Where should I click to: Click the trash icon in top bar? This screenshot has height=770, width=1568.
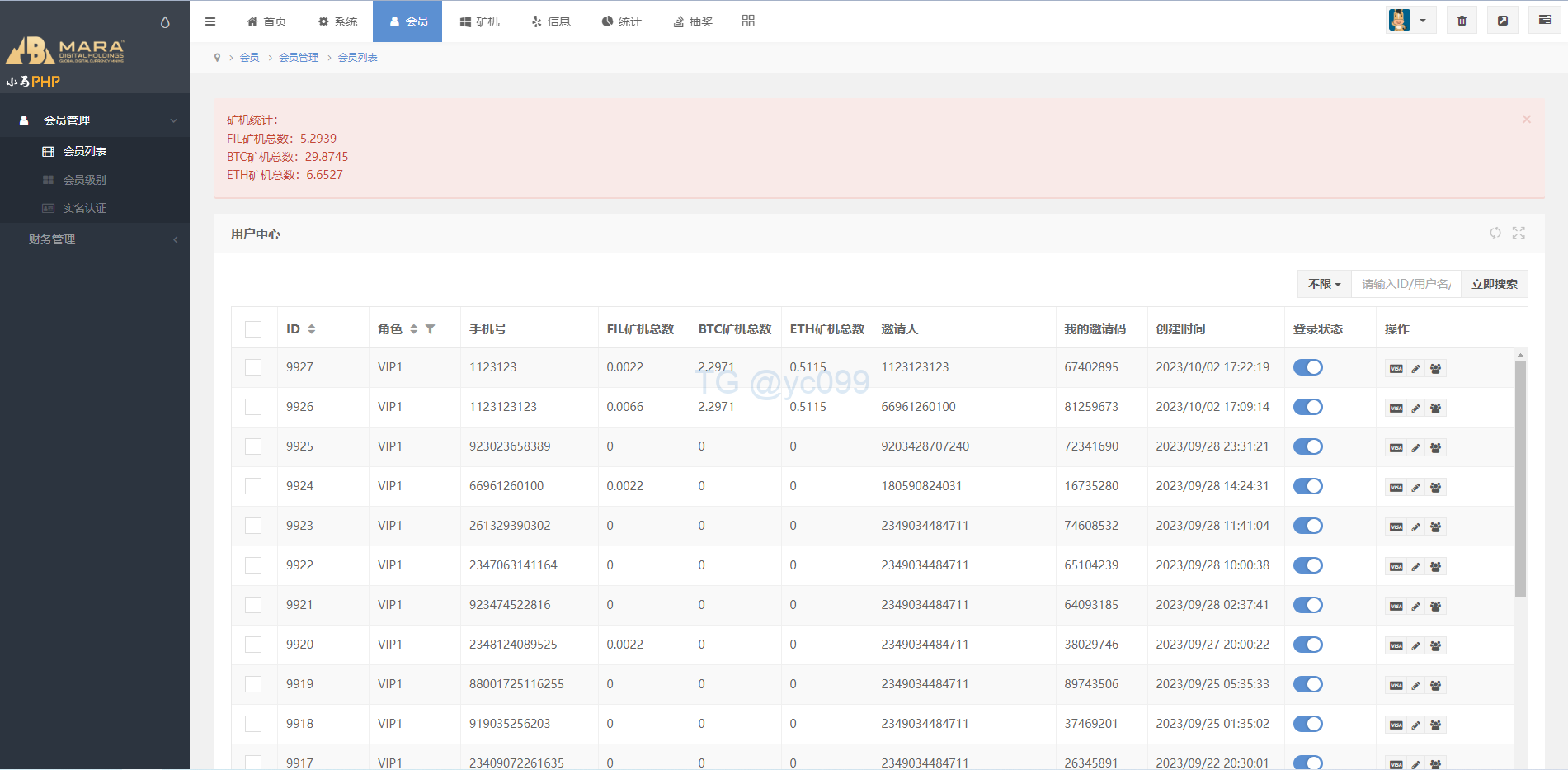(x=1462, y=21)
